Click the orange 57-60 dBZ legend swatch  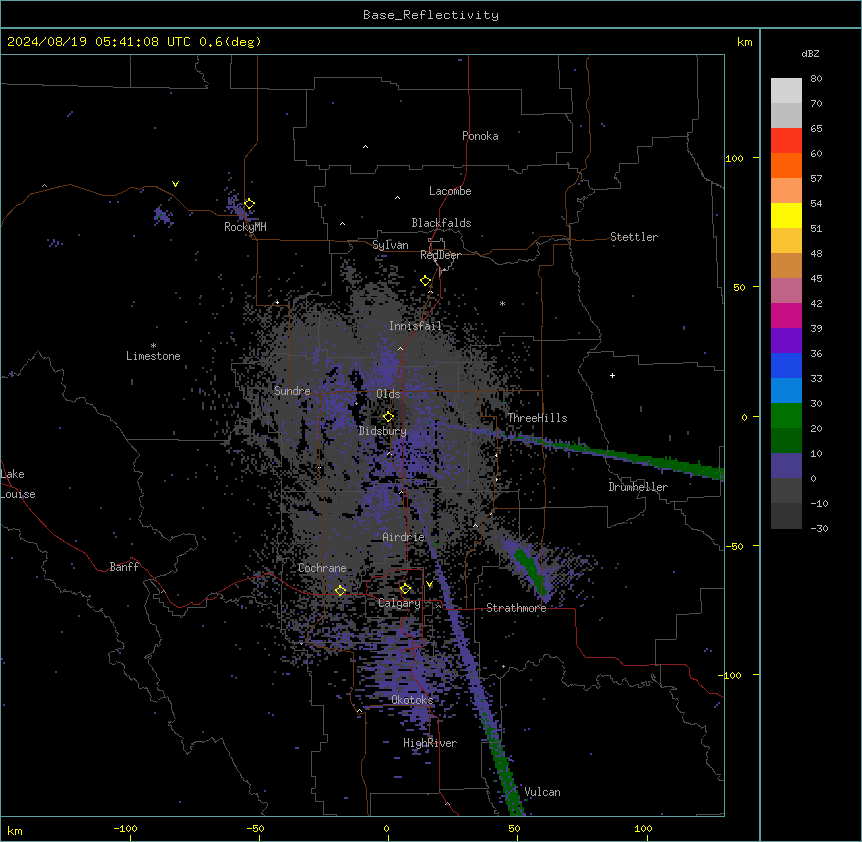[x=786, y=165]
